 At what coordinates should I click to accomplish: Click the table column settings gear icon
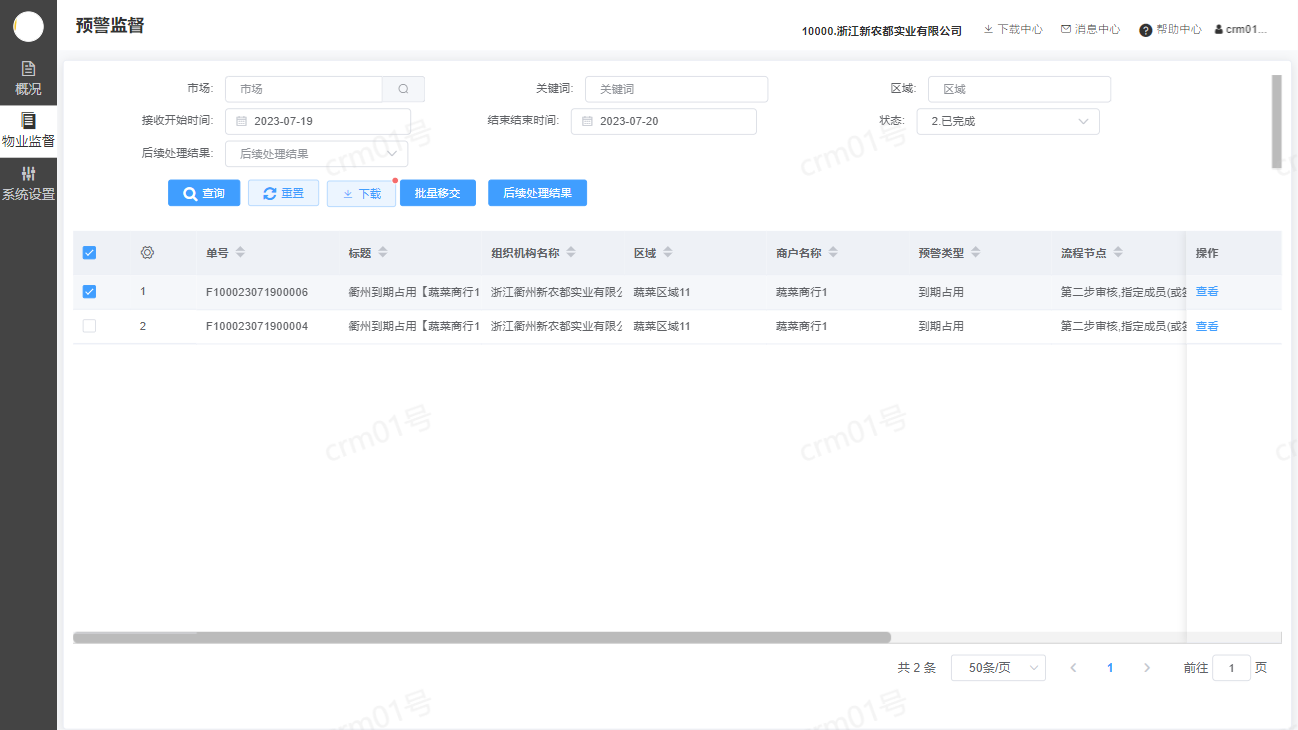pos(147,253)
